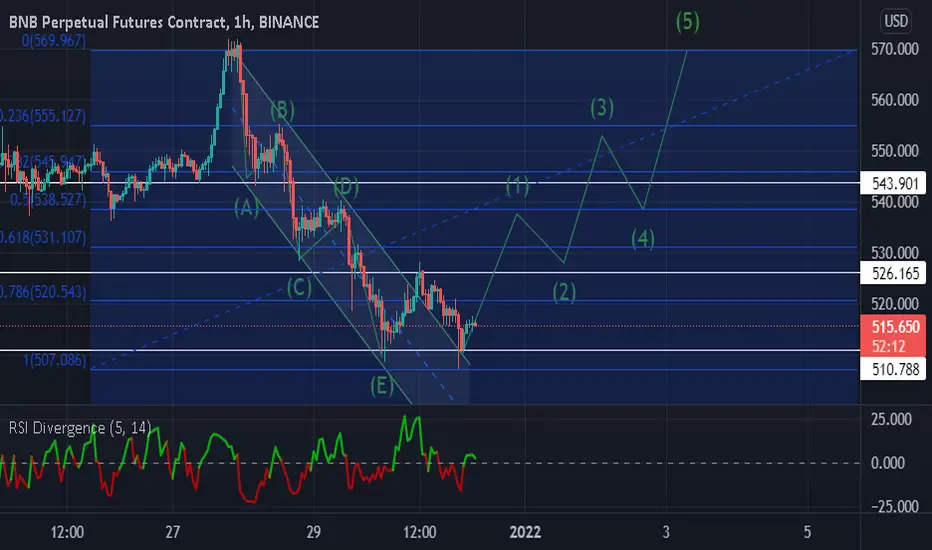This screenshot has width=932, height=550.
Task: Click the corrective wave label (D)
Action: pos(346,187)
